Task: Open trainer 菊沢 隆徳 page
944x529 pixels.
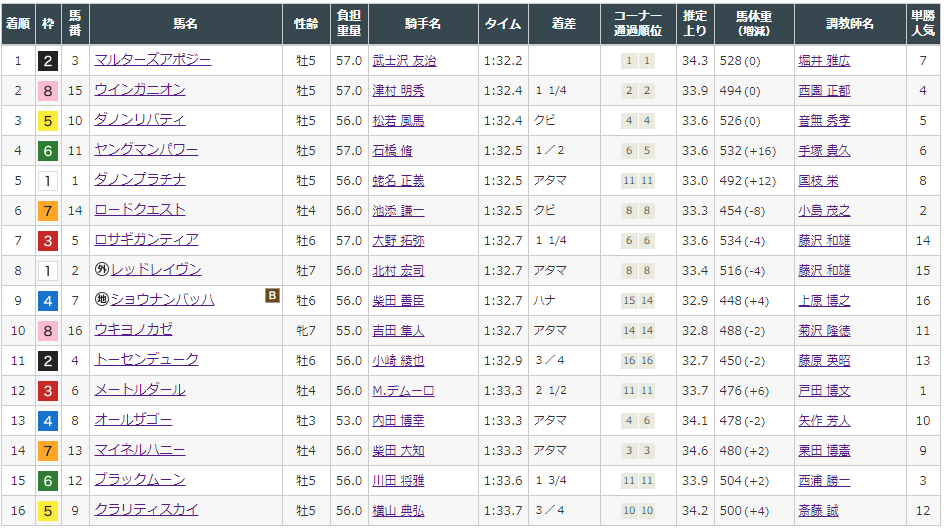Action: [x=824, y=331]
